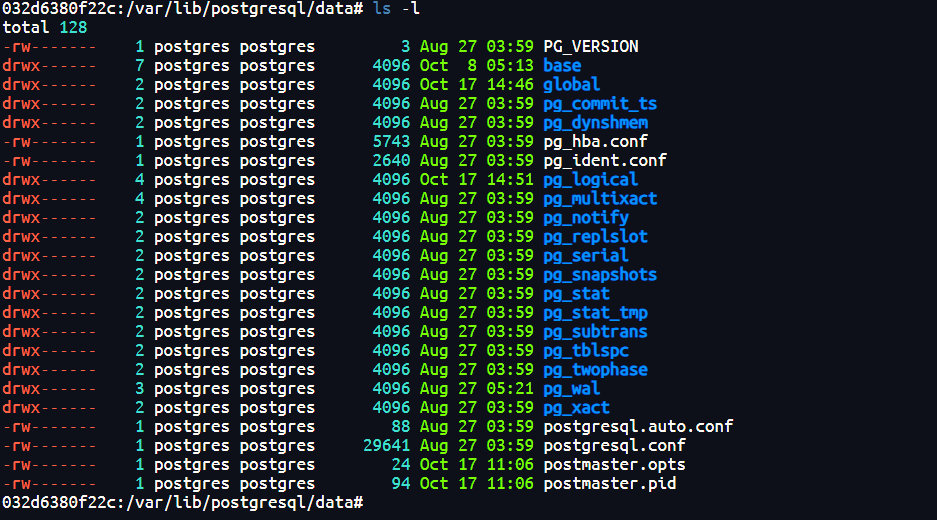Click the 'ls -l' command text

click(396, 9)
